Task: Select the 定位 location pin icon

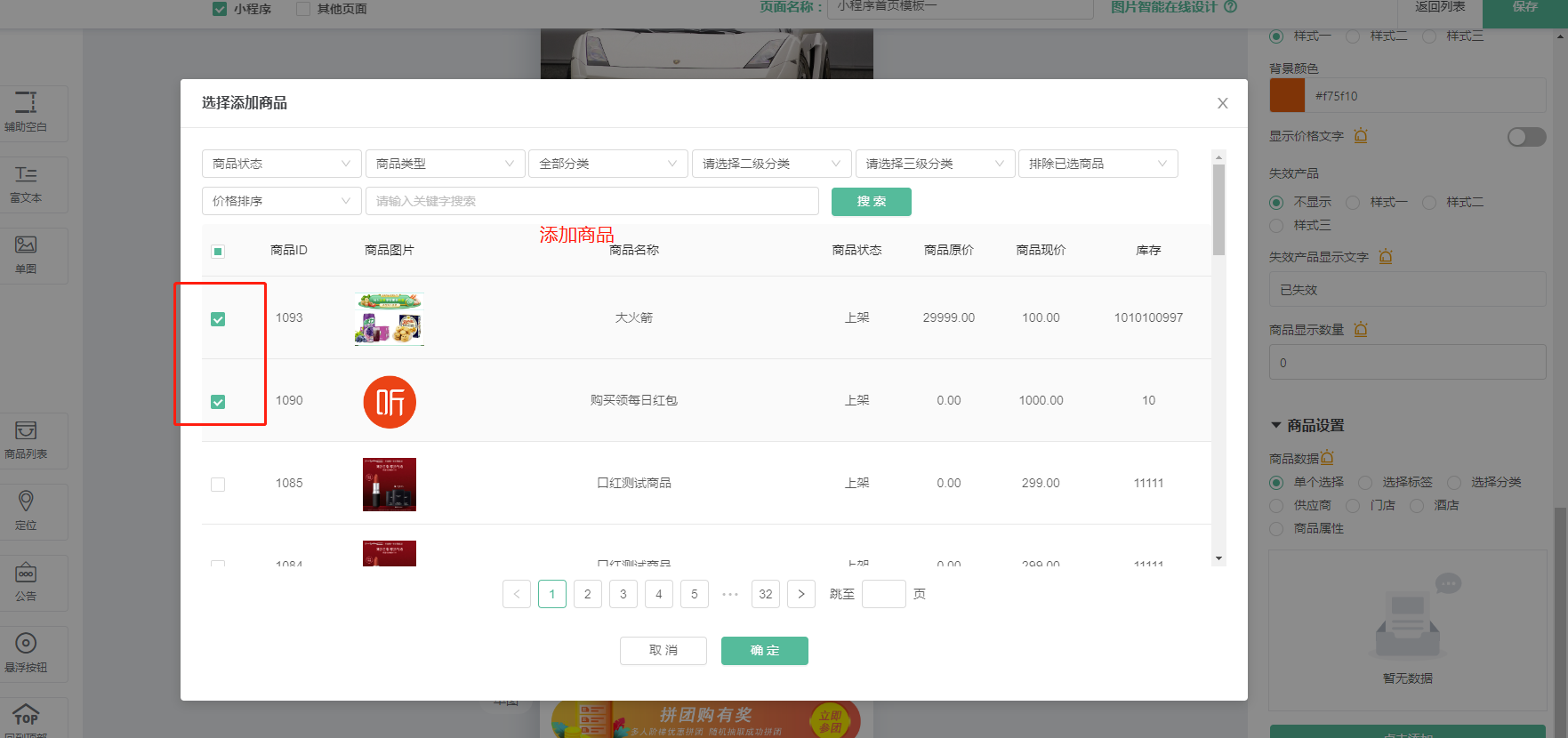Action: 26,502
